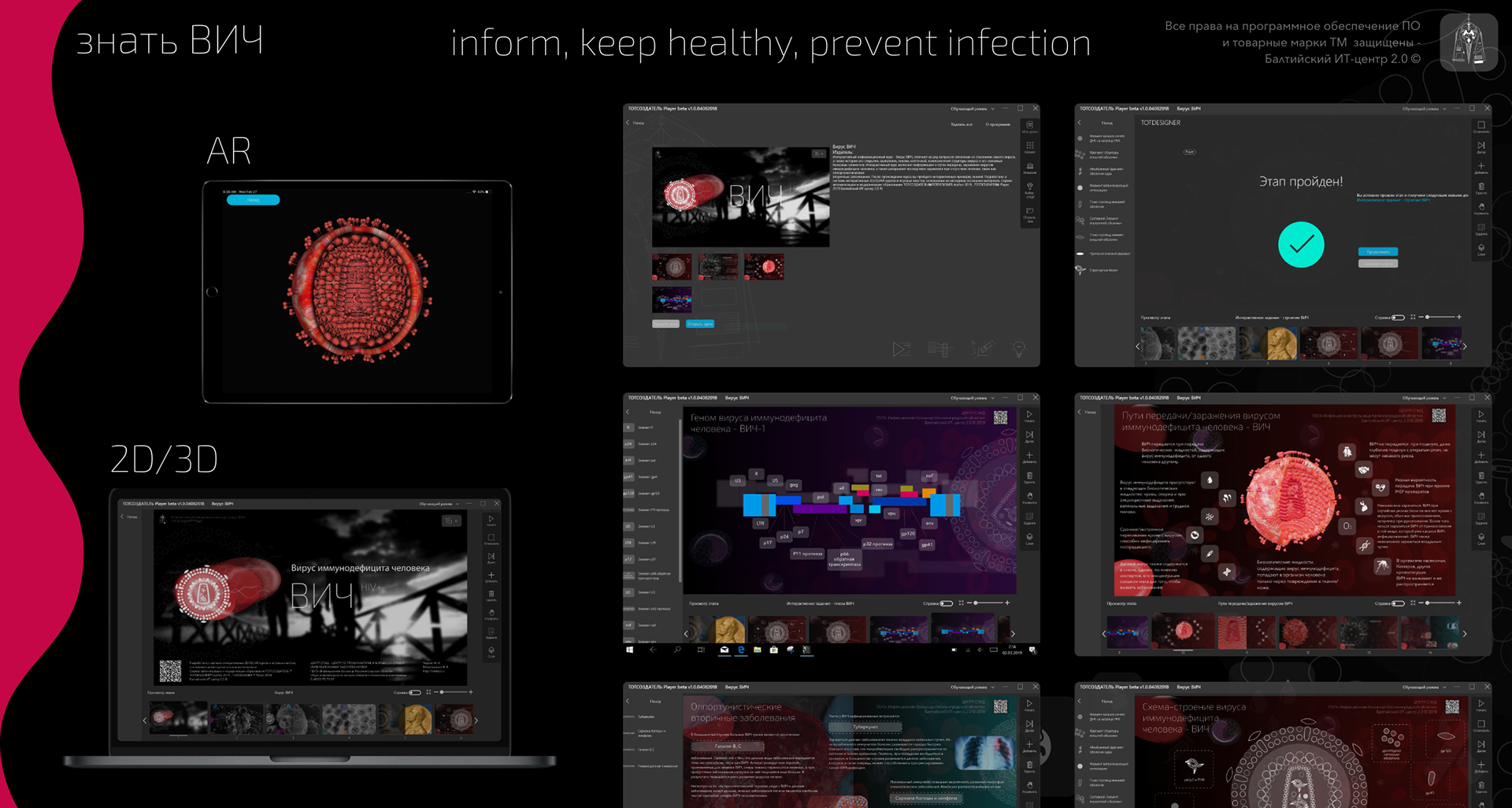Select Nobel medal thumbnail in Этап пройден window

pos(1269,344)
